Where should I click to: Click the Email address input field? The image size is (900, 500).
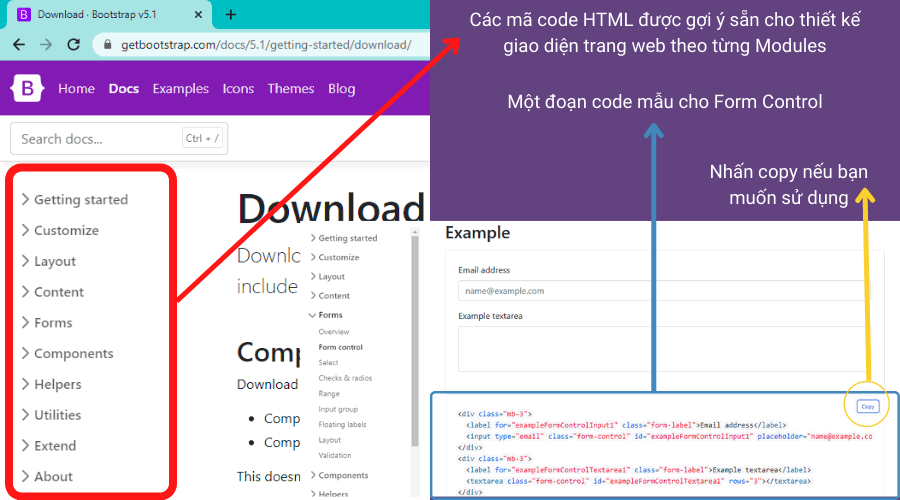(x=664, y=291)
